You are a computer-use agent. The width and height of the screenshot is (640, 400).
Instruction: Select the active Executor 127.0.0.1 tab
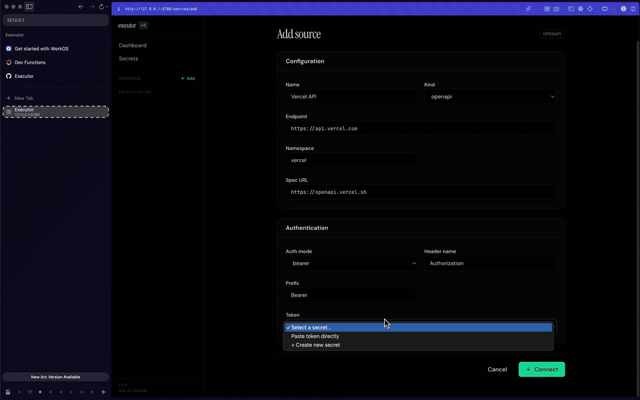[x=56, y=112]
